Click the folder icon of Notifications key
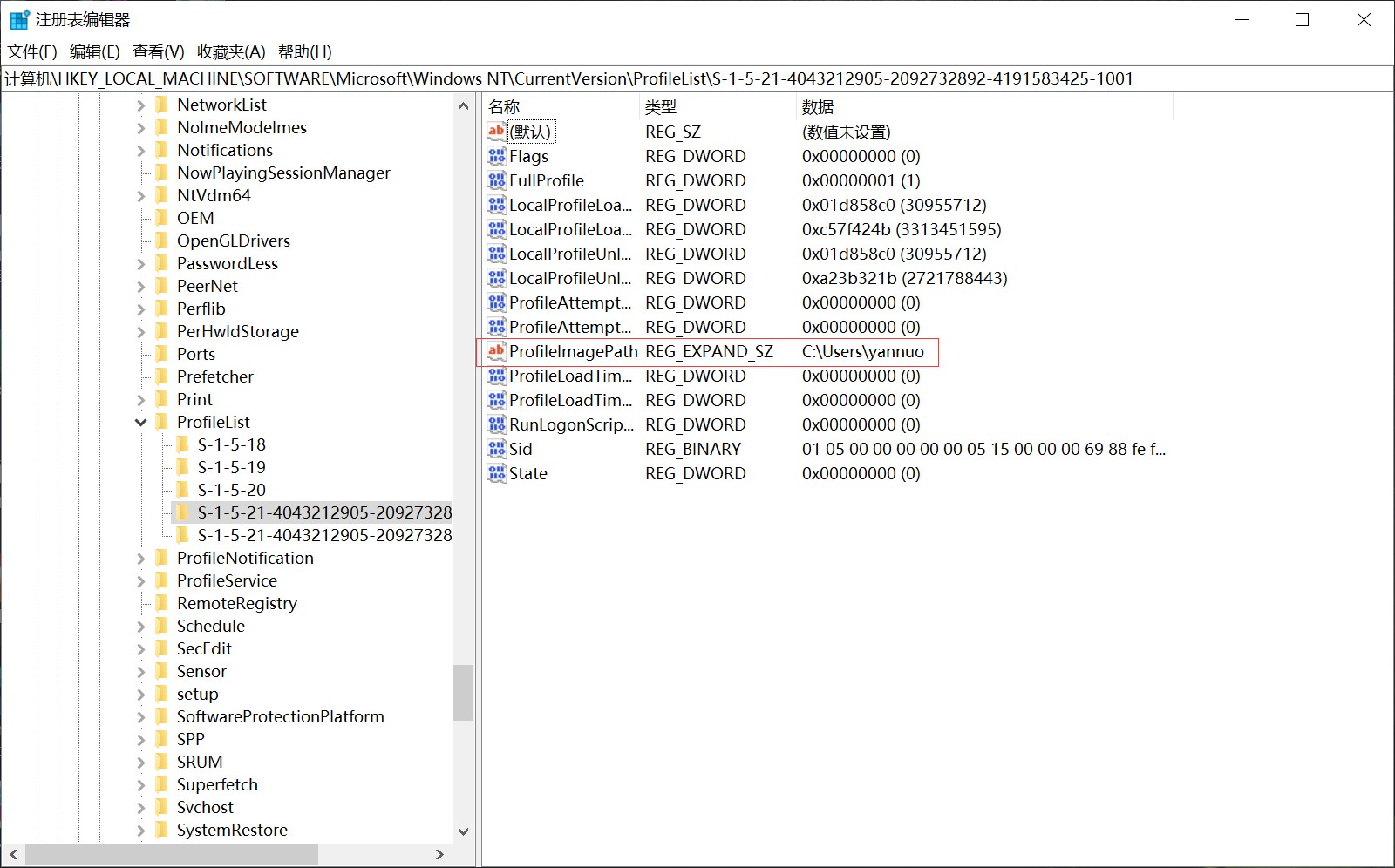Image resolution: width=1395 pixels, height=868 pixels. click(161, 150)
